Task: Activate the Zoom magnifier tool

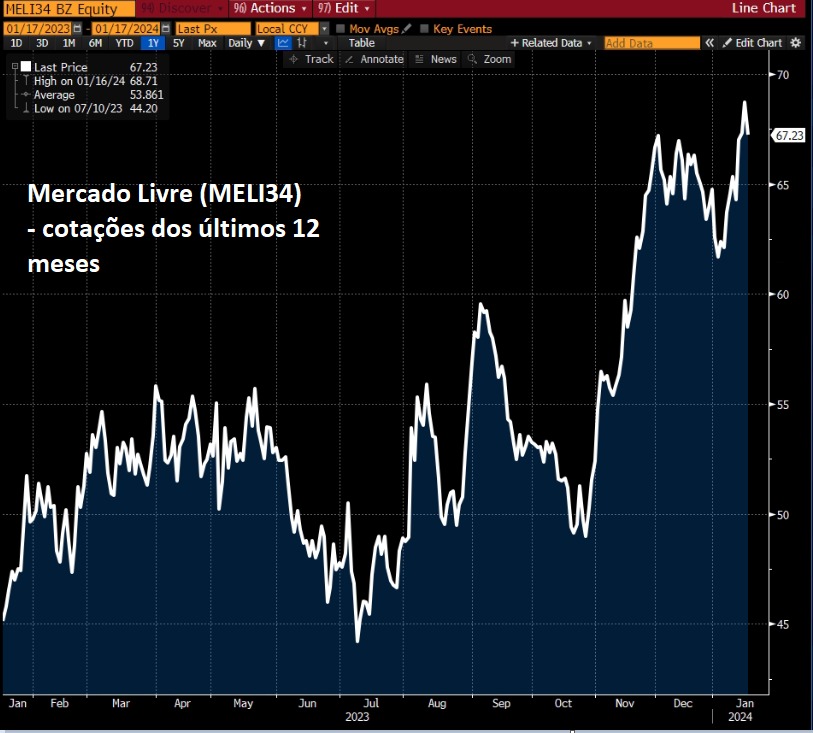Action: pos(489,59)
